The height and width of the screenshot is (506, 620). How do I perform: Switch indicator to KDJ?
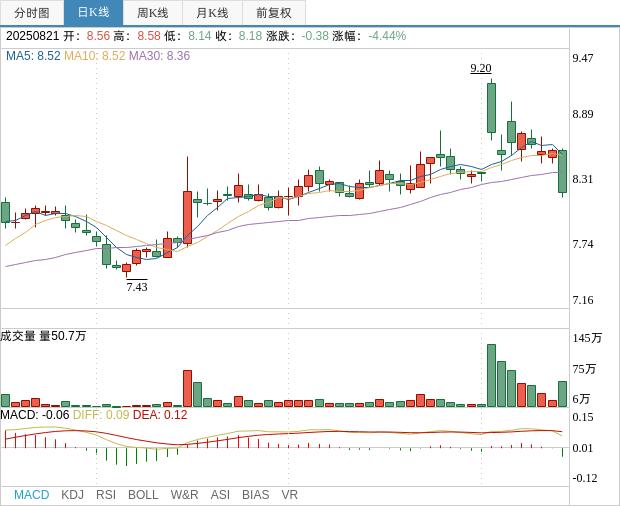(x=72, y=495)
